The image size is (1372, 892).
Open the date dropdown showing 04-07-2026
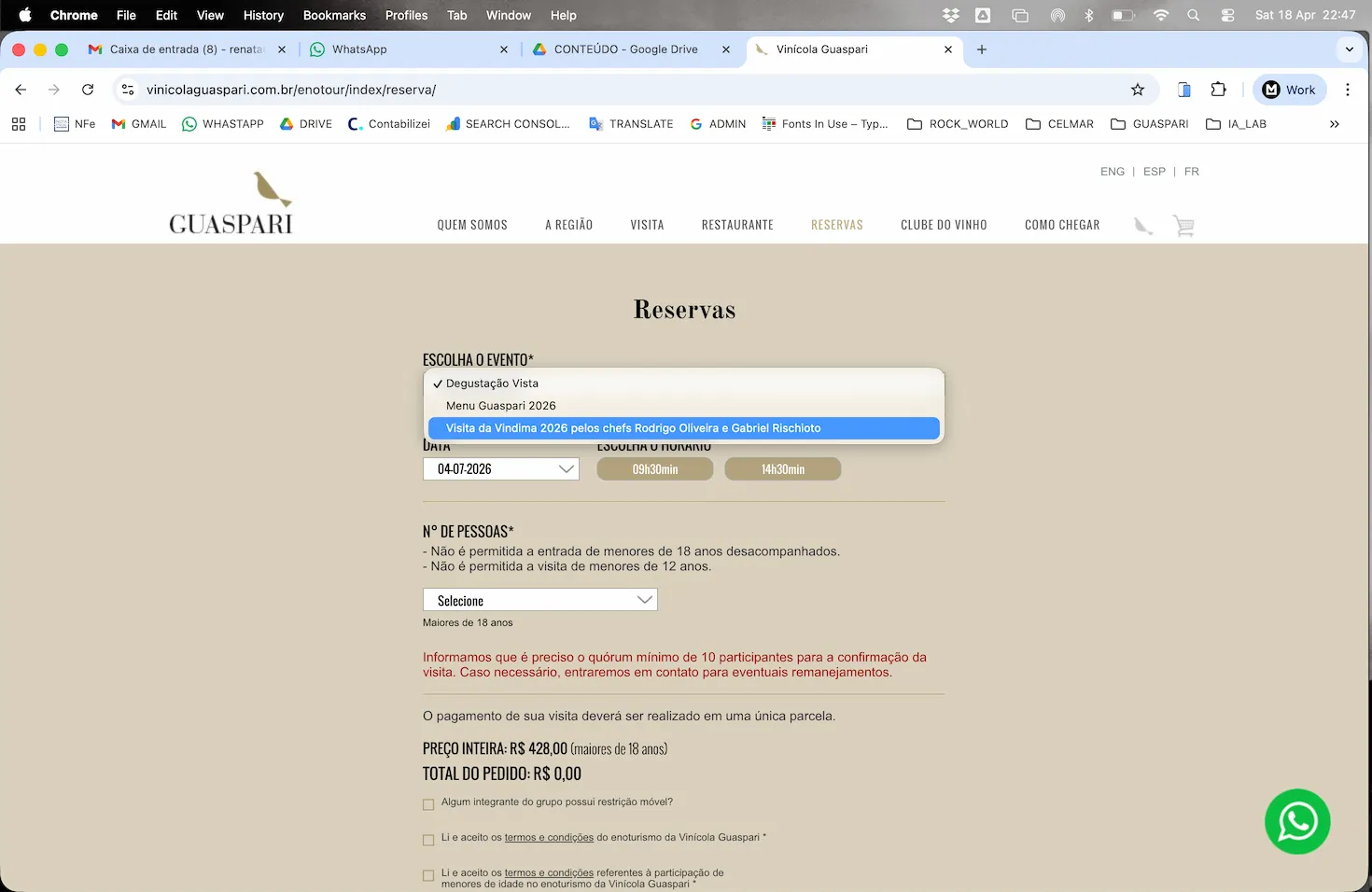(x=501, y=469)
